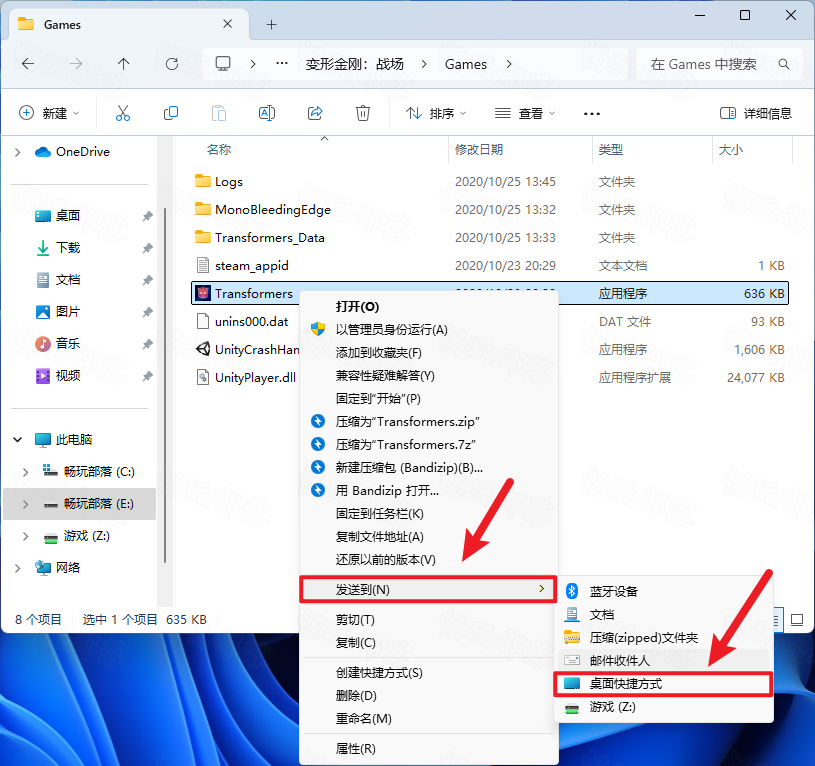Select Properties in context menu
Viewport: 815px width, 766px height.
click(428, 749)
